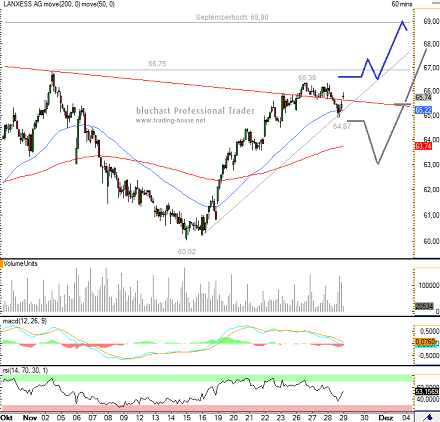Image resolution: width=440 pixels, height=422 pixels.
Task: Click the "61,00" price axis label
Action: pyautogui.click(x=431, y=215)
